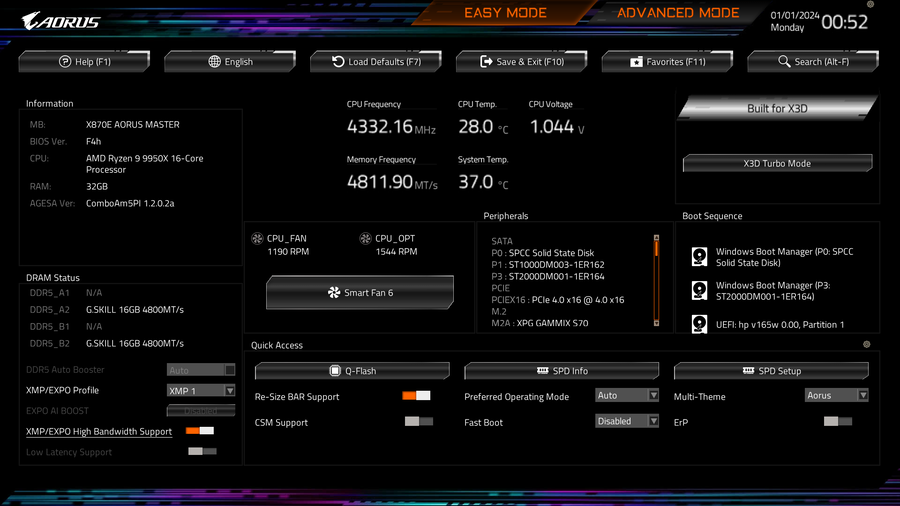Click the EXPO AI BOOST Disabled selector
This screenshot has width=900, height=506.
(x=201, y=411)
